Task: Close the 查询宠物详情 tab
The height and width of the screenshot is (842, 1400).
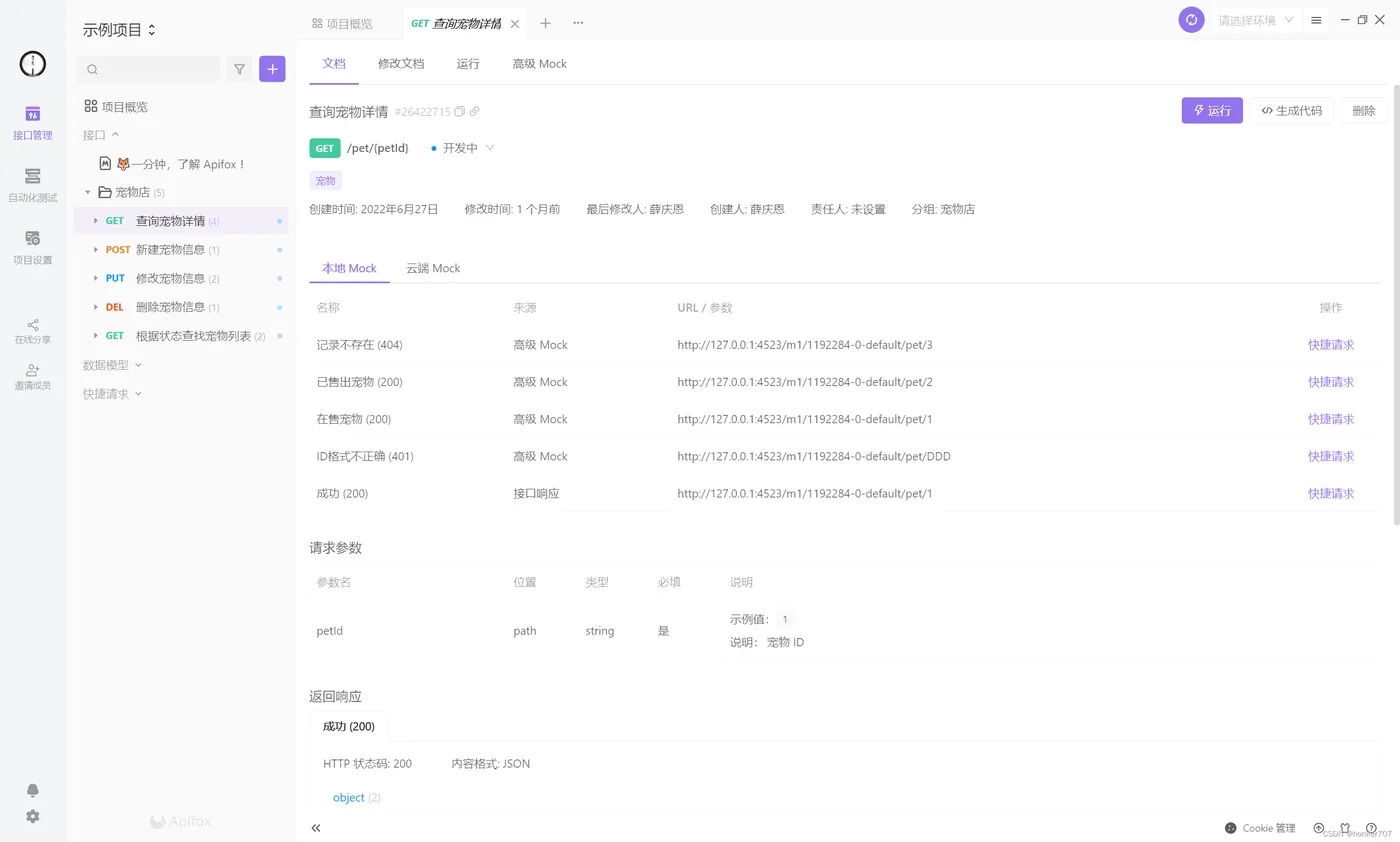Action: [515, 23]
